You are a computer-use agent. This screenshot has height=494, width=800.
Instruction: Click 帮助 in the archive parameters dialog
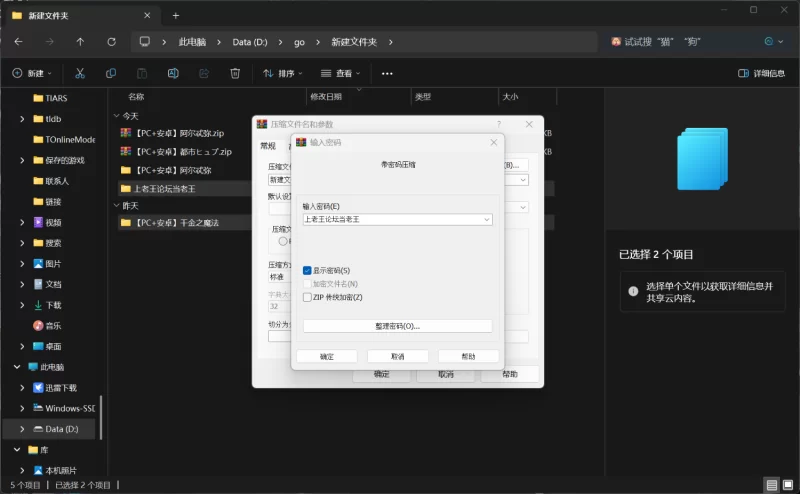[510, 374]
